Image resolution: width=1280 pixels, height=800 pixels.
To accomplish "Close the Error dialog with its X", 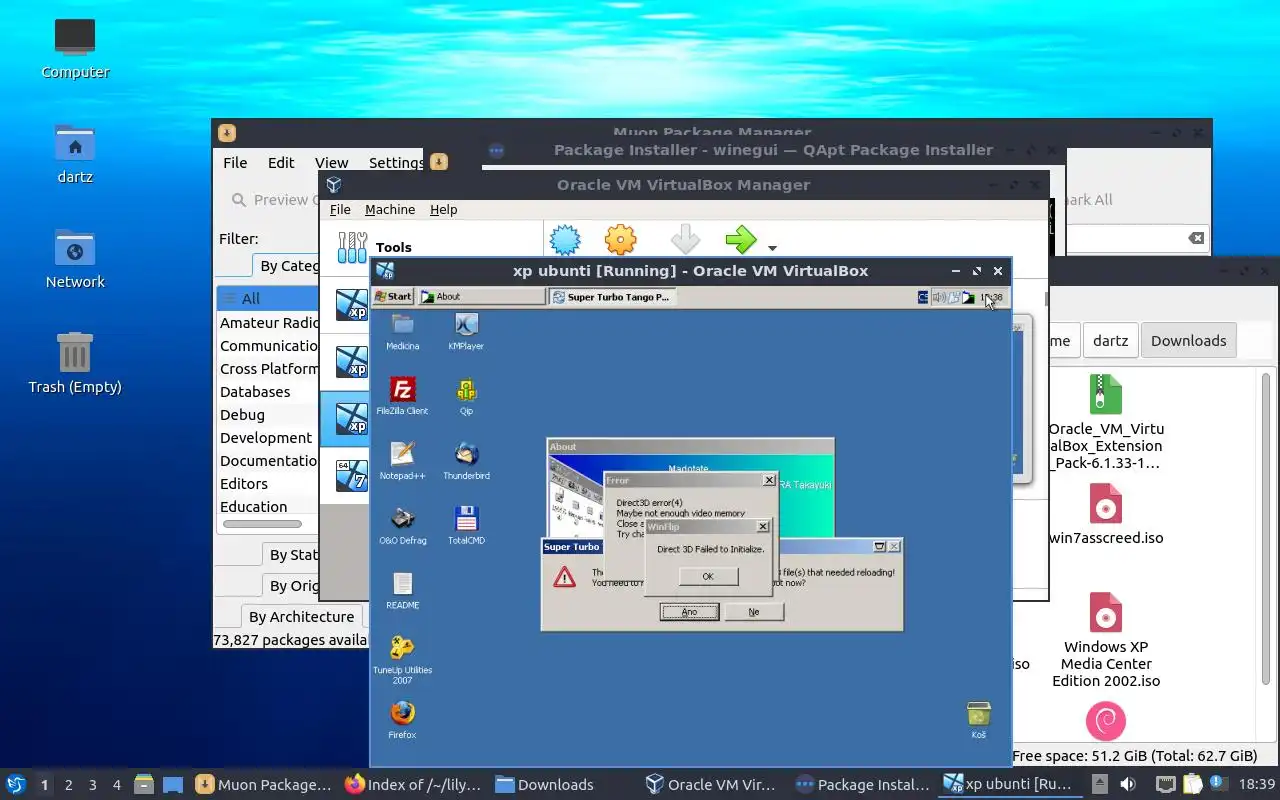I will click(x=769, y=480).
